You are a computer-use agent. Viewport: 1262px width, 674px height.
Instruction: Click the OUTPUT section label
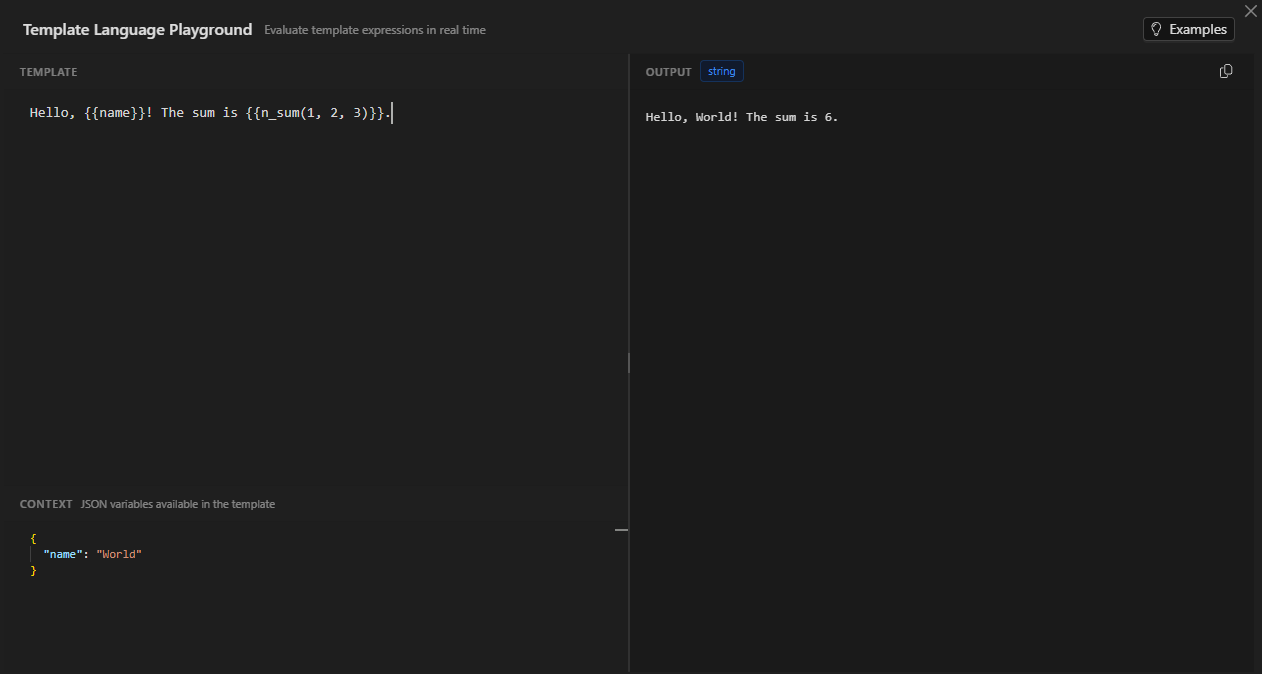(668, 72)
